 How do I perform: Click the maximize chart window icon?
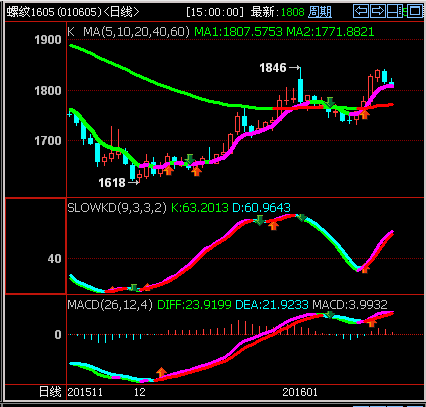coord(415,11)
